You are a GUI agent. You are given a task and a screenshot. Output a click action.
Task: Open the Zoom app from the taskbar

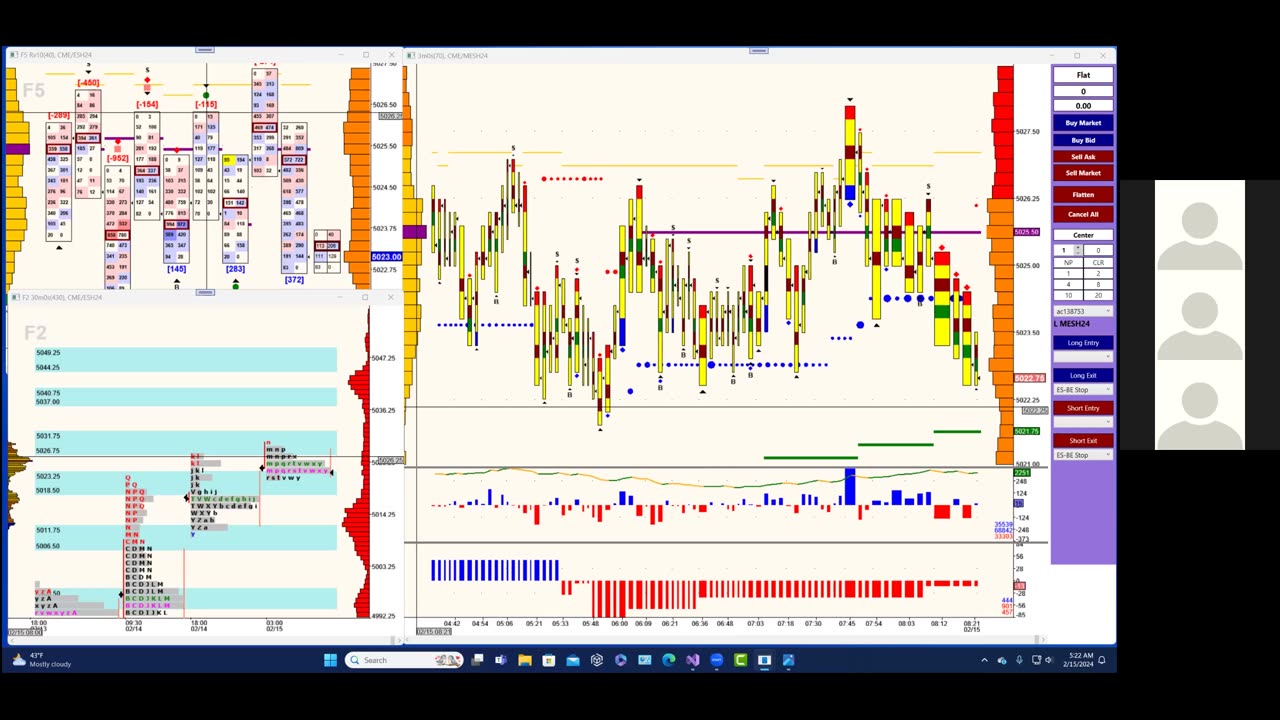(716, 660)
